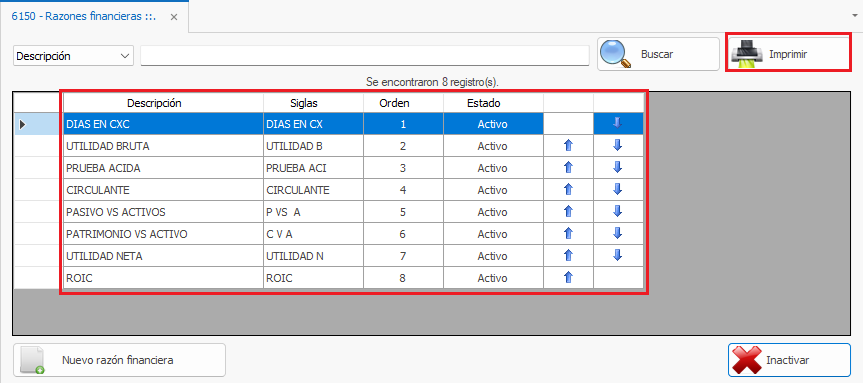Image resolution: width=863 pixels, height=385 pixels.
Task: Select the ROIC description cell
Action: (163, 278)
